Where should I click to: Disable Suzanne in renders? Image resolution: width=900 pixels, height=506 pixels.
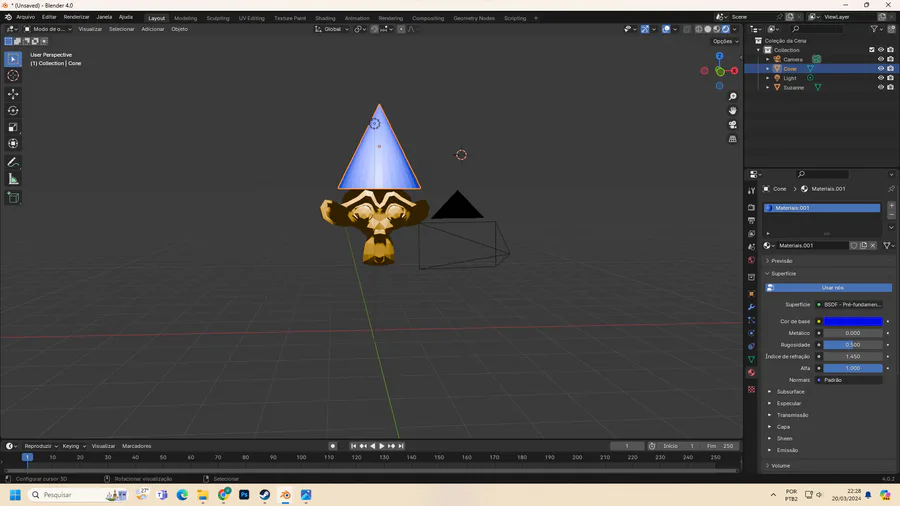pyautogui.click(x=890, y=88)
